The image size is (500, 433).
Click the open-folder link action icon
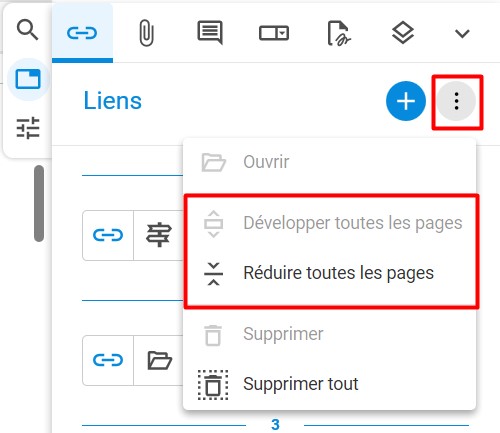click(159, 360)
